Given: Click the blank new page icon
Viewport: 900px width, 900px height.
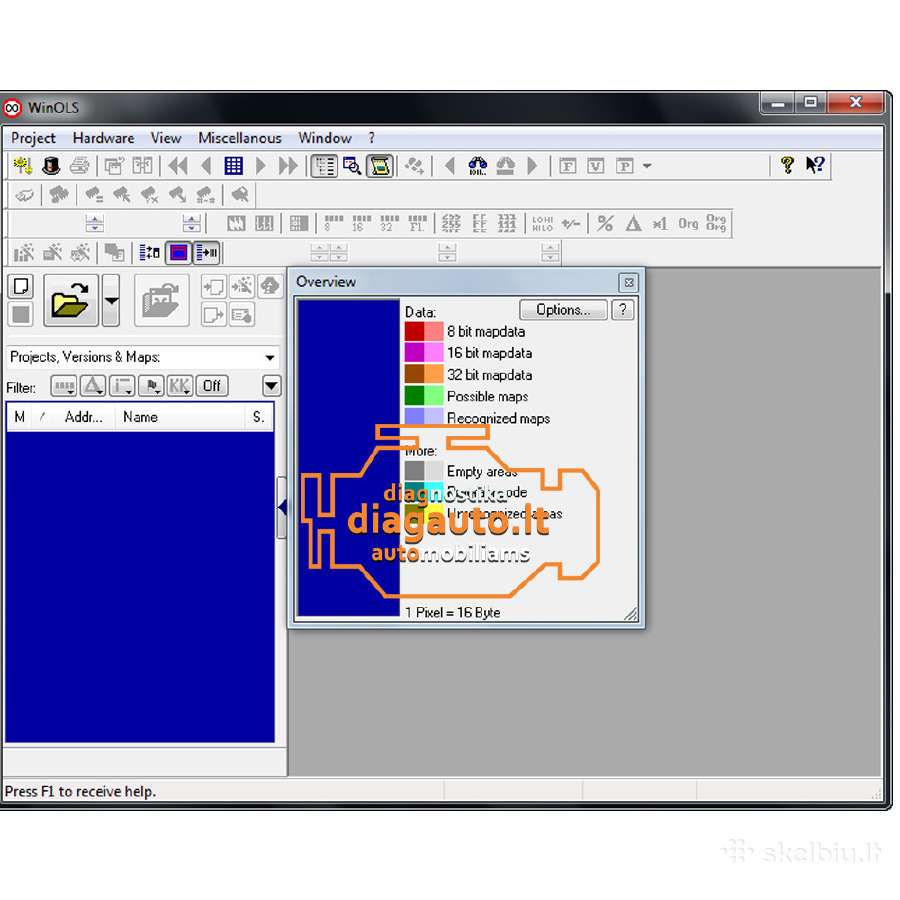Looking at the screenshot, I should coord(21,286).
